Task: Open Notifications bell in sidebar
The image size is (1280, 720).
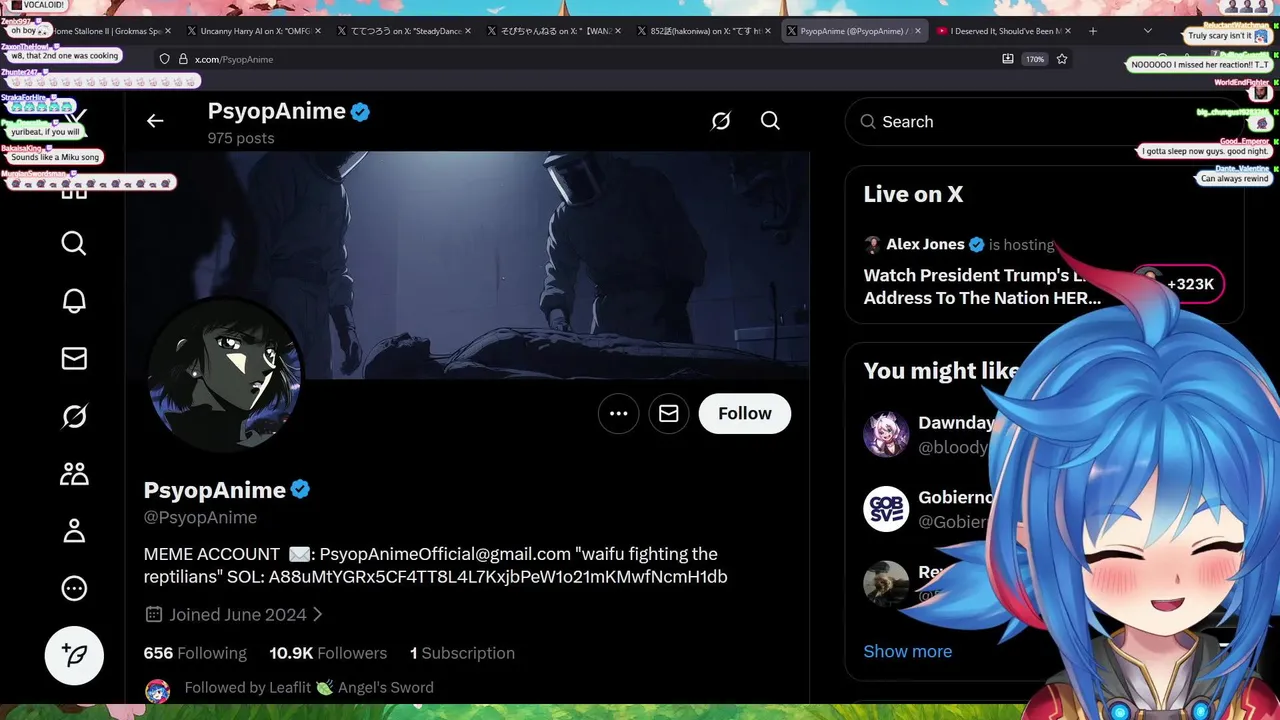Action: (74, 301)
